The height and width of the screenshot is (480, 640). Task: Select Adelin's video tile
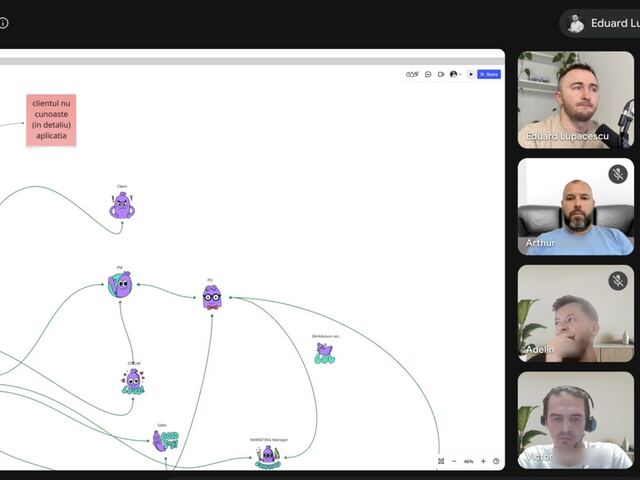576,313
